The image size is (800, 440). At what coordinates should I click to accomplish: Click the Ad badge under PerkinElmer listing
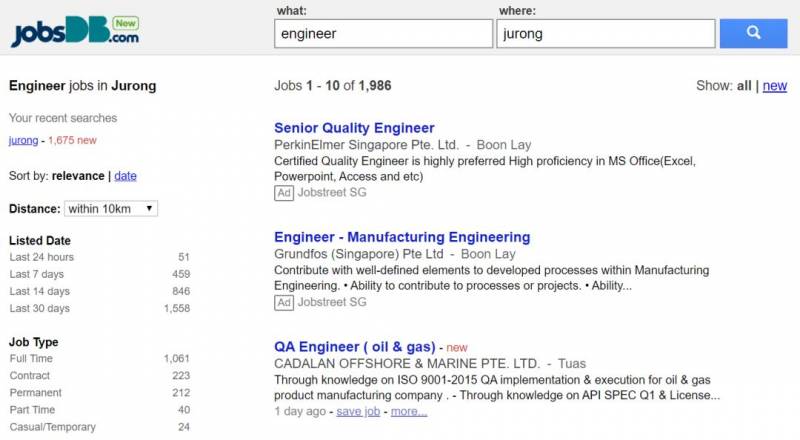tap(284, 192)
